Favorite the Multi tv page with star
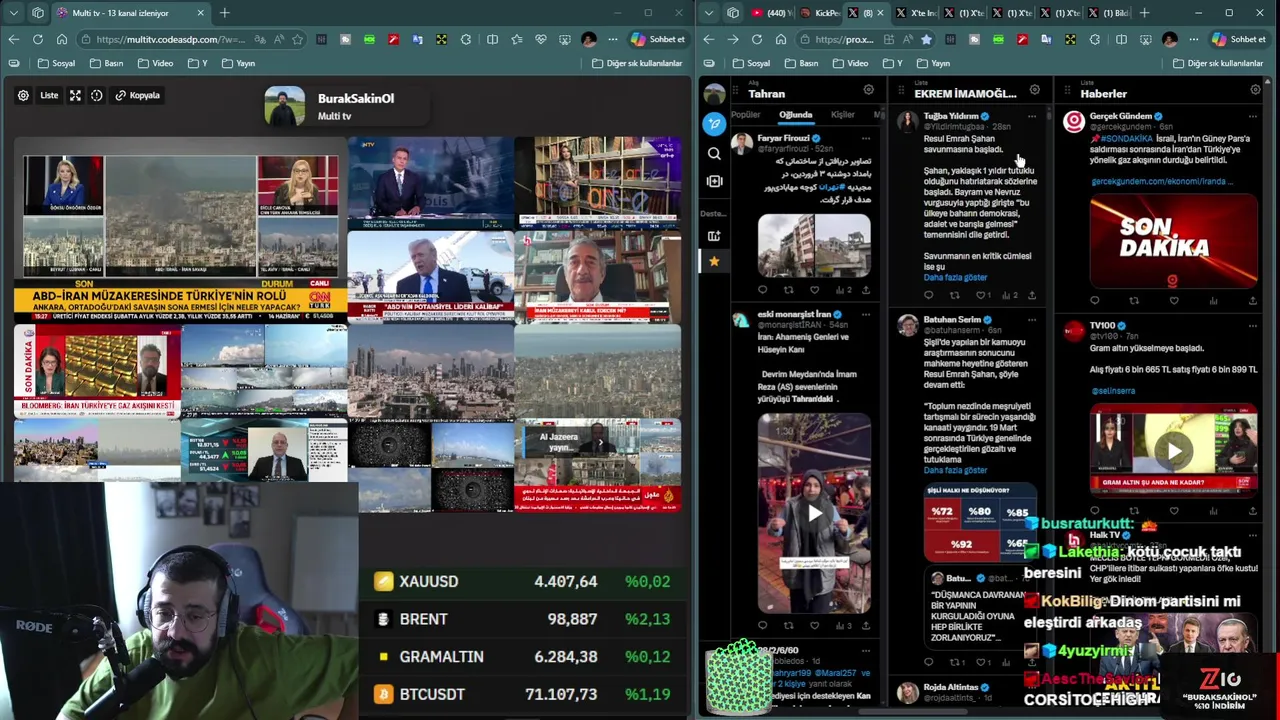Viewport: 1280px width, 720px height. coord(297,39)
